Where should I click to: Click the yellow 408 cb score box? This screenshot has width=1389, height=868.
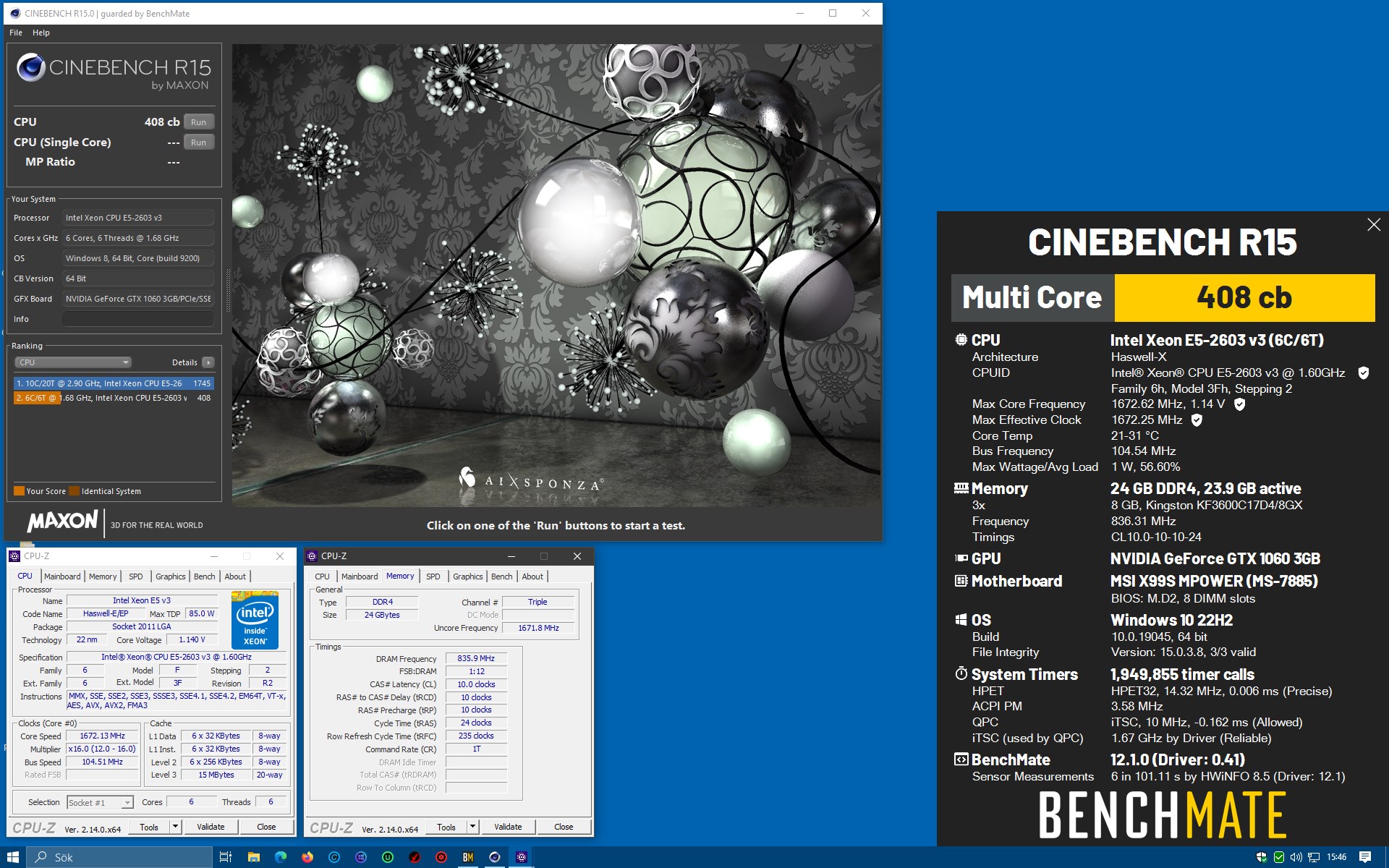tap(1244, 297)
